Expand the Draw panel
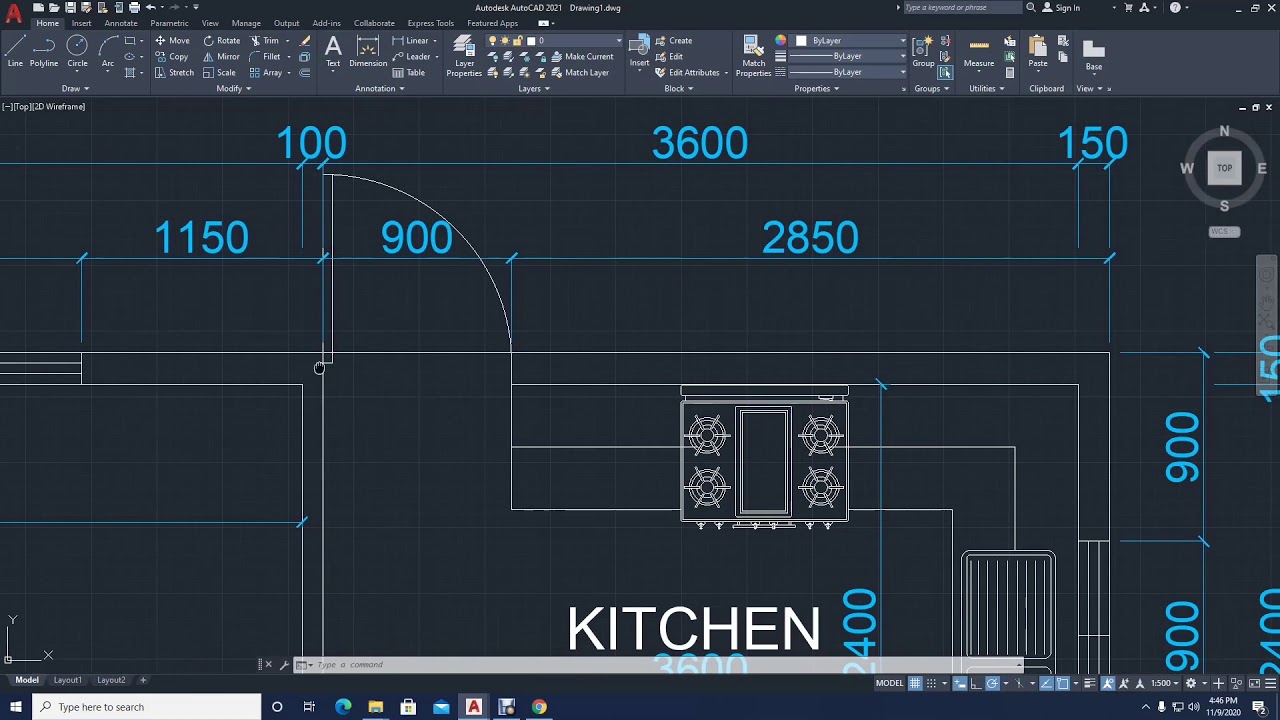Image resolution: width=1280 pixels, height=720 pixels. (75, 88)
